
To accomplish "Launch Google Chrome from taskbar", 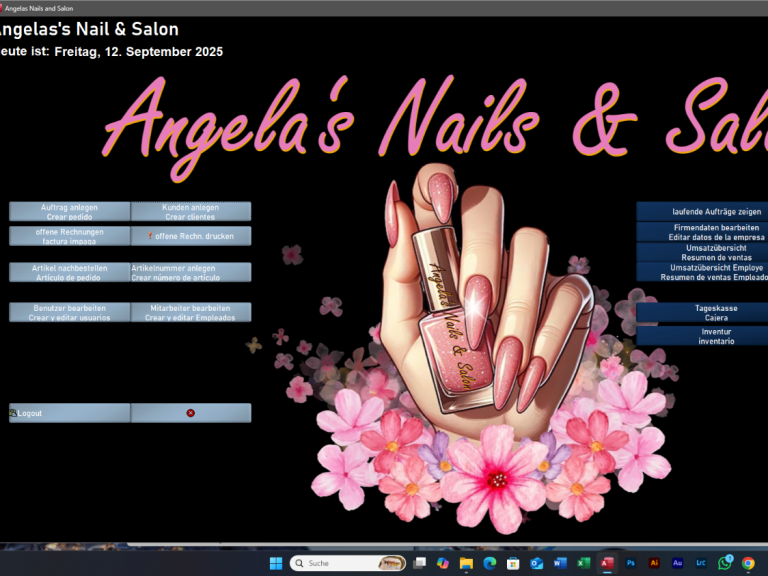I will [x=748, y=563].
